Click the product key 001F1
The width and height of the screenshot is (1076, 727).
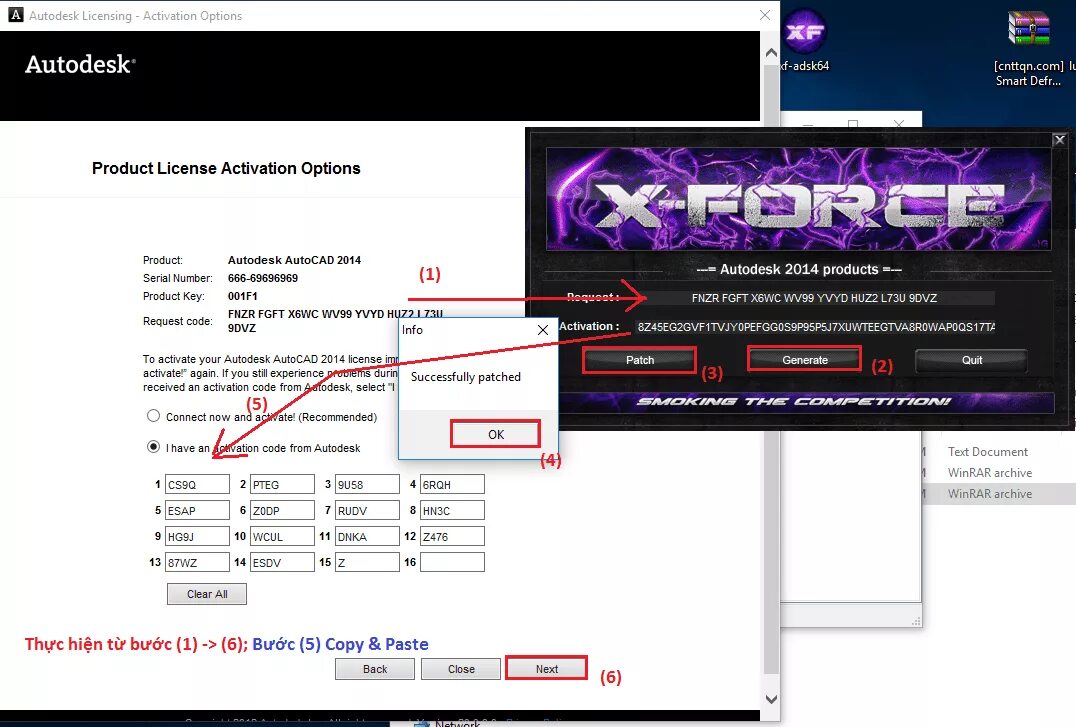[x=242, y=296]
